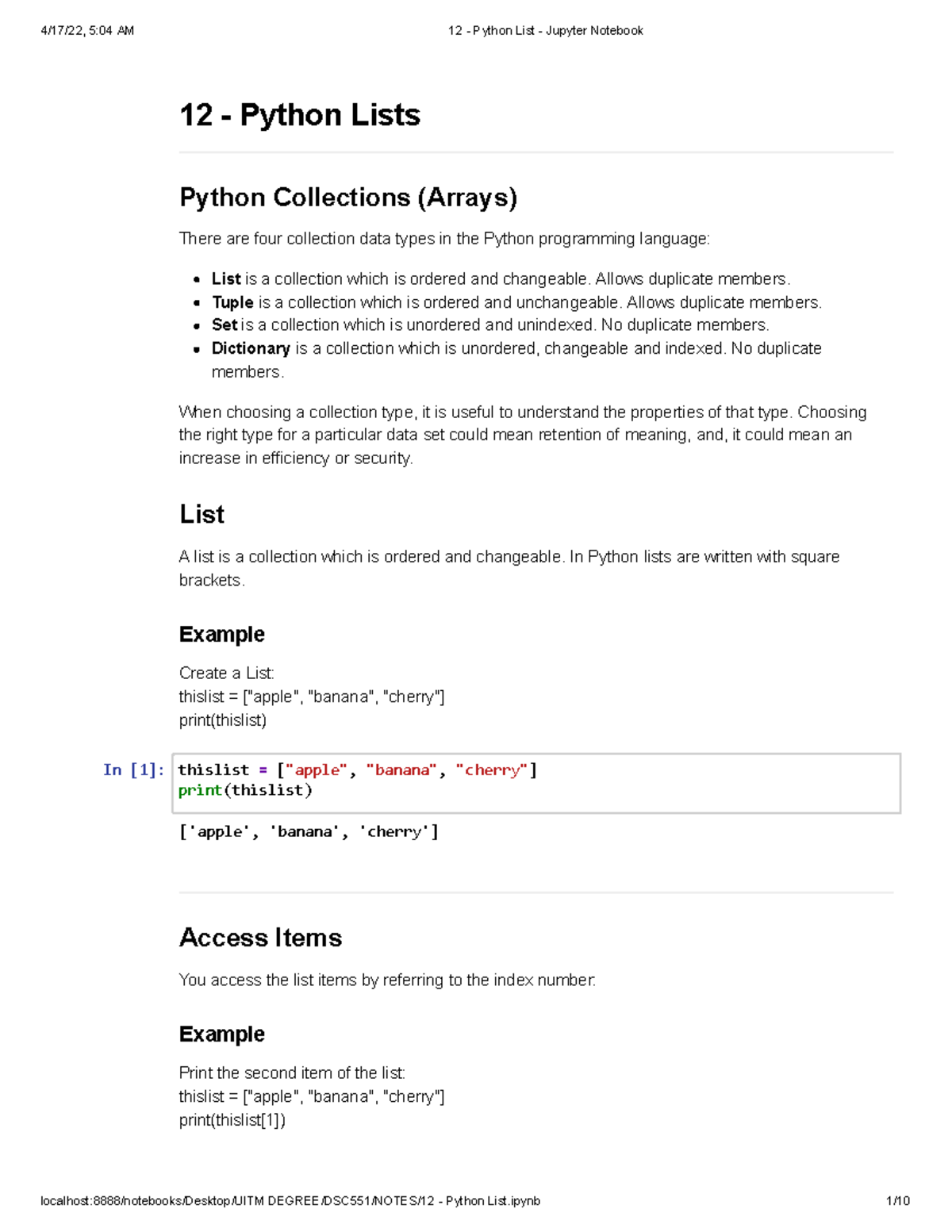The height and width of the screenshot is (1232, 952).
Task: Click the "Example" heading under Access Items
Action: 221,1034
